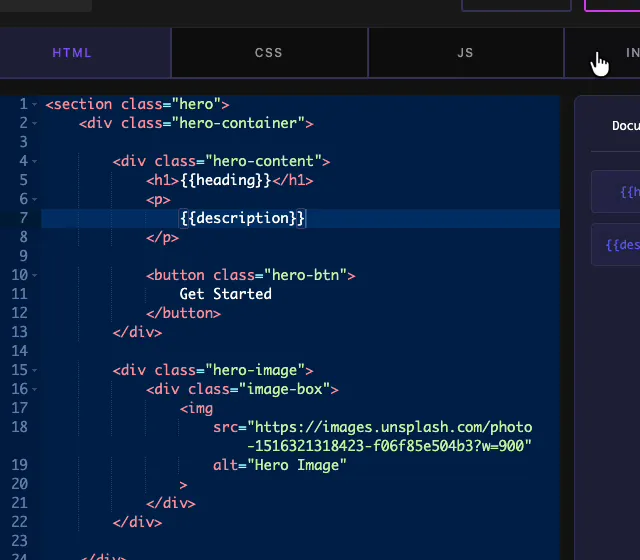The width and height of the screenshot is (640, 560).
Task: Click the closing </p> tag on line 8
Action: point(162,237)
